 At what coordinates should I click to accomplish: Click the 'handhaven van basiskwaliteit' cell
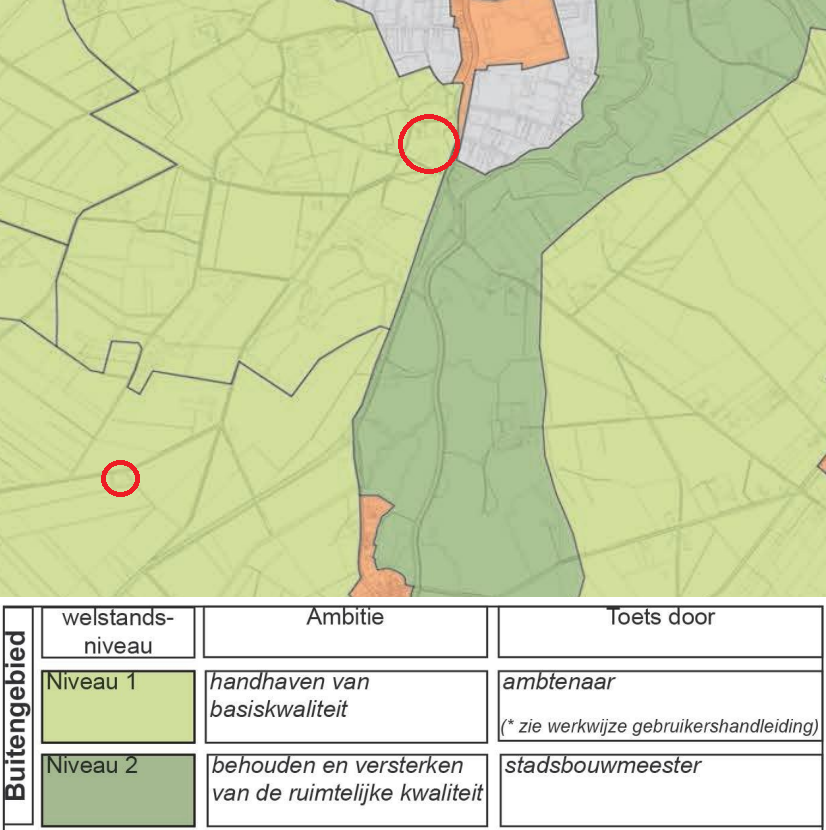[346, 707]
